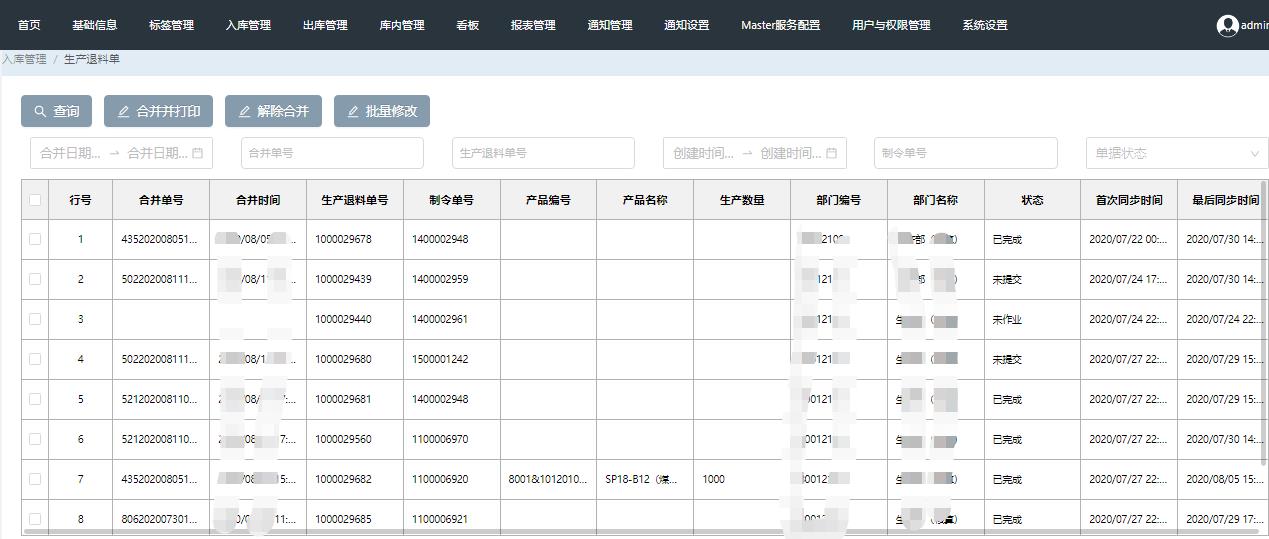Select the checkbox for row 7

35,479
